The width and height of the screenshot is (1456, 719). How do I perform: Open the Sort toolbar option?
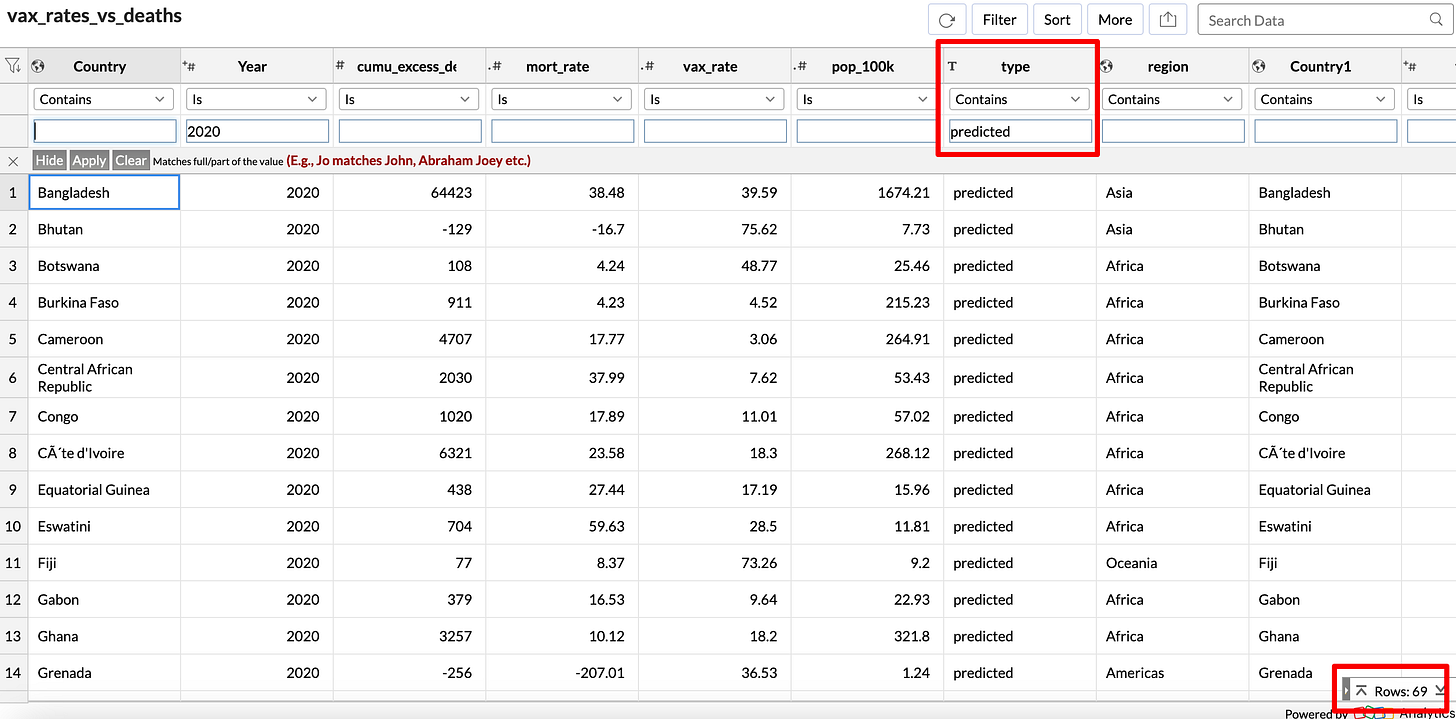pyautogui.click(x=1057, y=20)
